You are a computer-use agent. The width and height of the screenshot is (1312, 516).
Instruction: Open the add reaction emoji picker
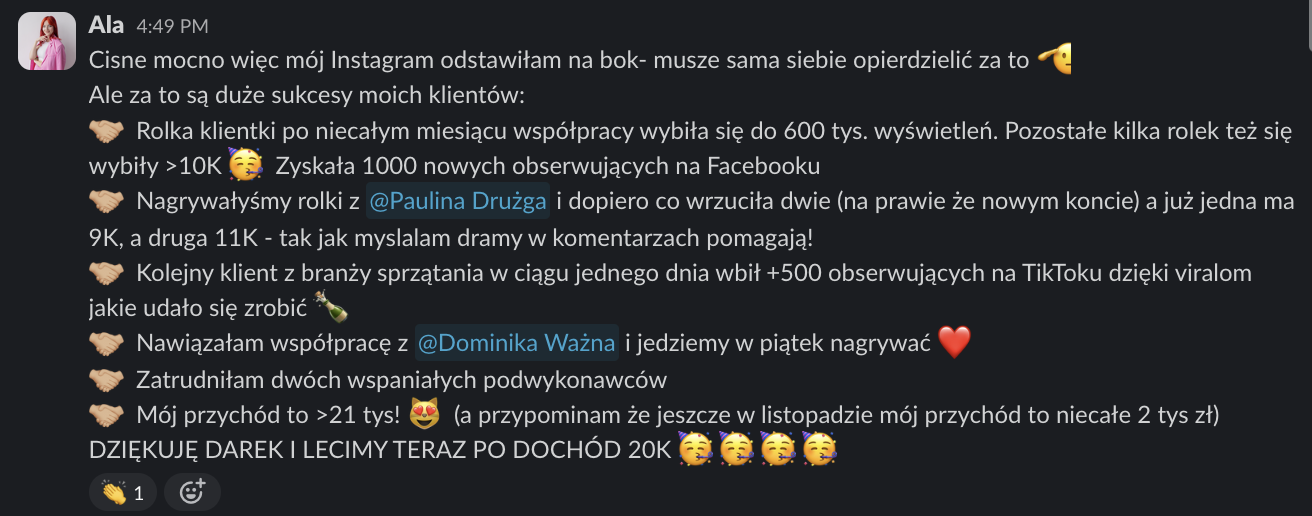191,492
